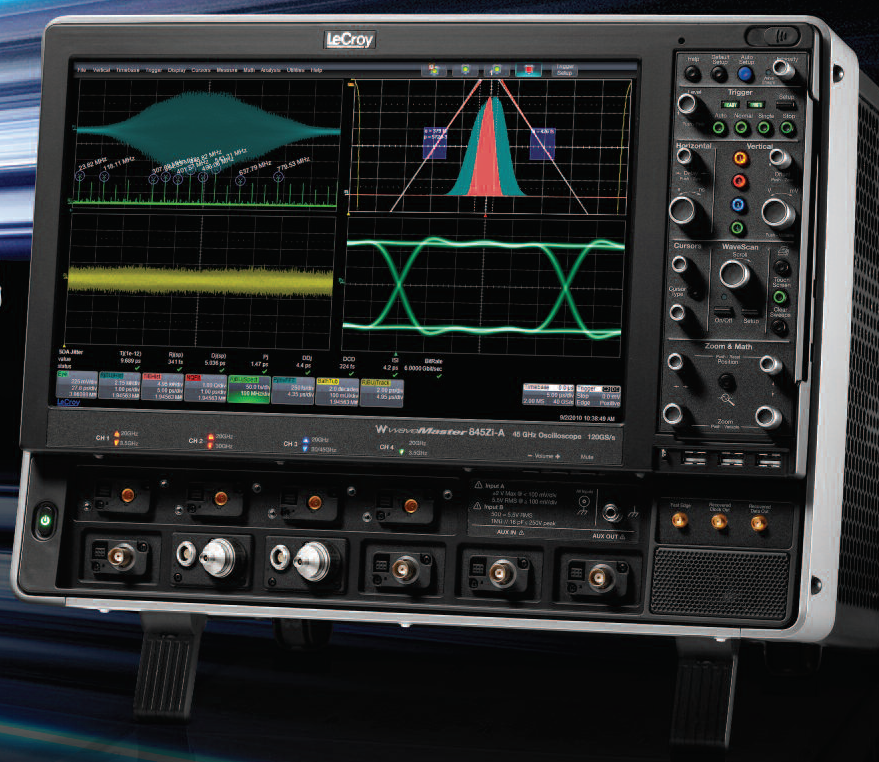Click the on-screen Trigger Setup button
This screenshot has height=762, width=879.
click(565, 71)
